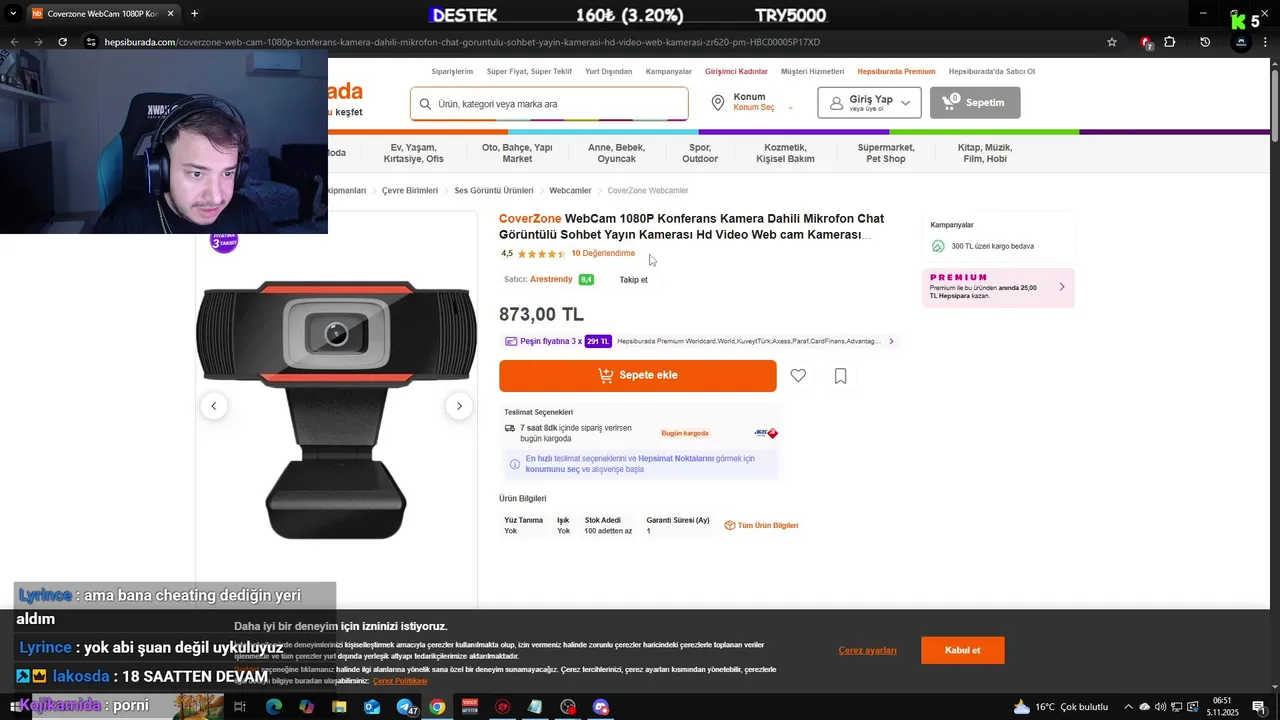Open Task View in the taskbar
Image resolution: width=1280 pixels, height=720 pixels.
coord(240,707)
